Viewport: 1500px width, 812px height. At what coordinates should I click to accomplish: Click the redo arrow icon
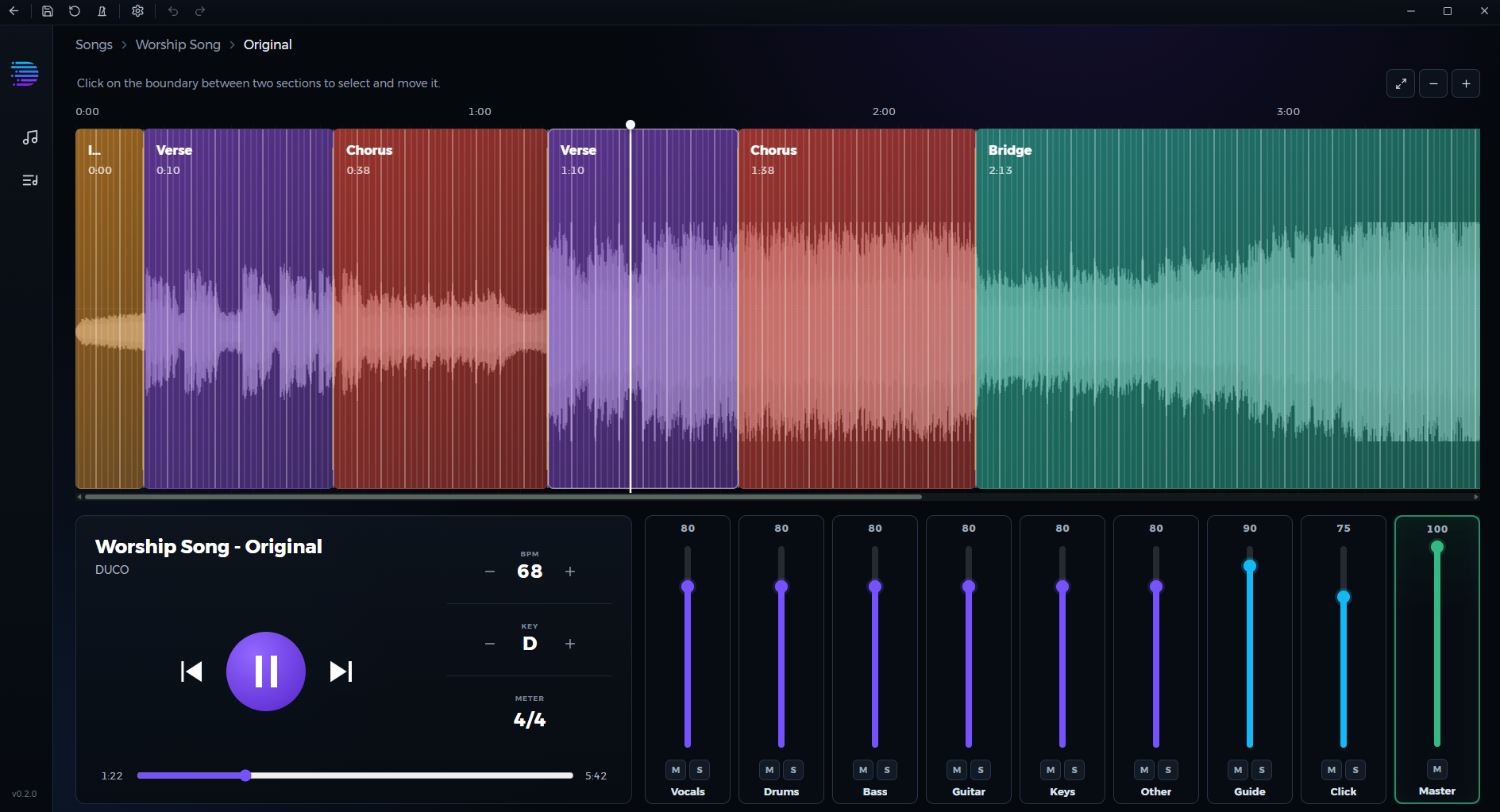(200, 11)
